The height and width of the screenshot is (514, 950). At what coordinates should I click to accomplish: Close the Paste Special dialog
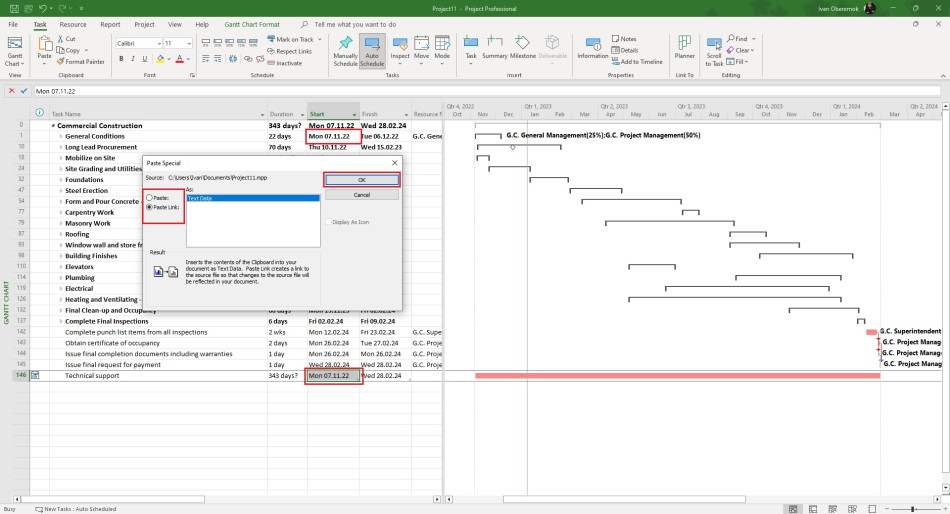tap(395, 162)
